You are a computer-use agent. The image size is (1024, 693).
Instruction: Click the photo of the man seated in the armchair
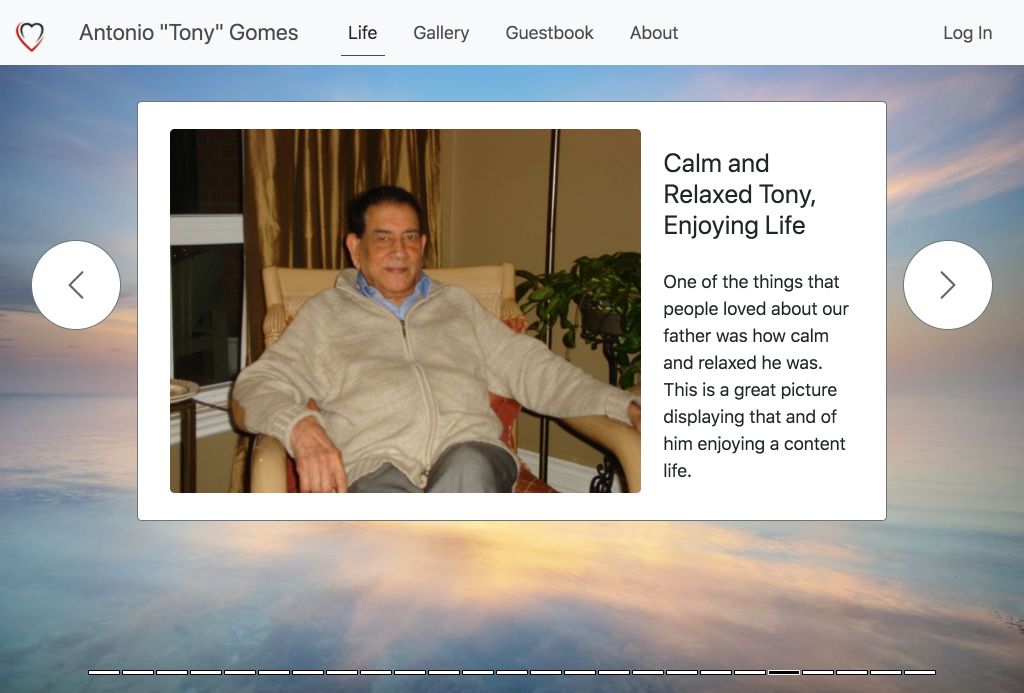(x=406, y=311)
